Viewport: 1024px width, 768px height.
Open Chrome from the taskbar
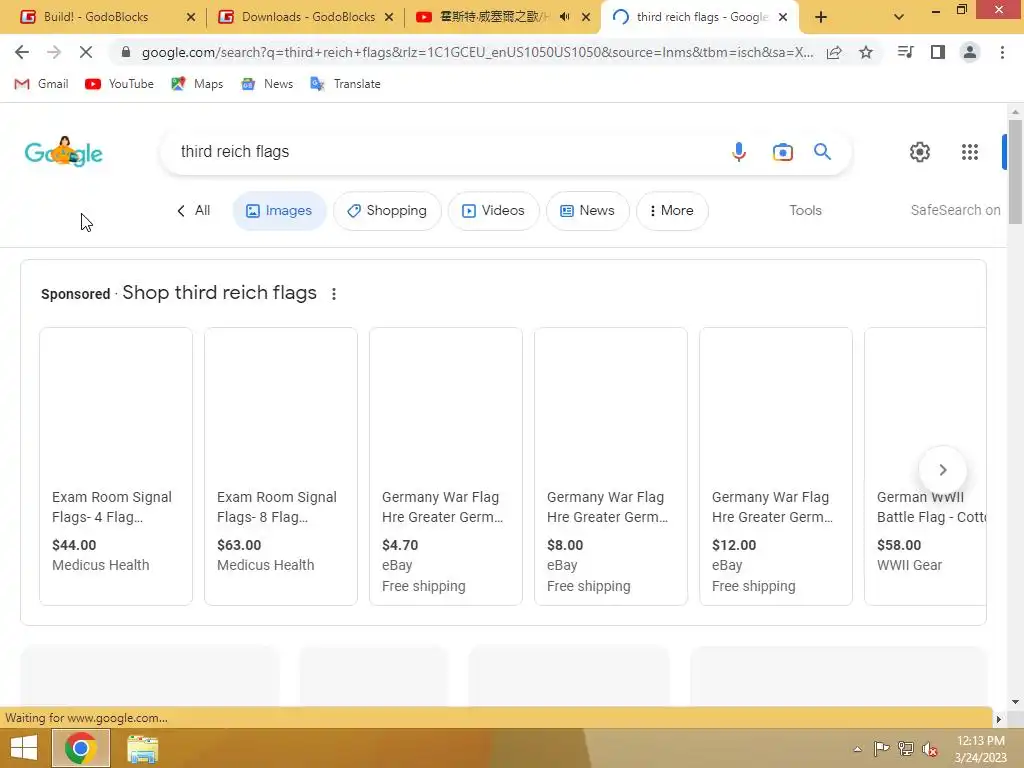80,748
